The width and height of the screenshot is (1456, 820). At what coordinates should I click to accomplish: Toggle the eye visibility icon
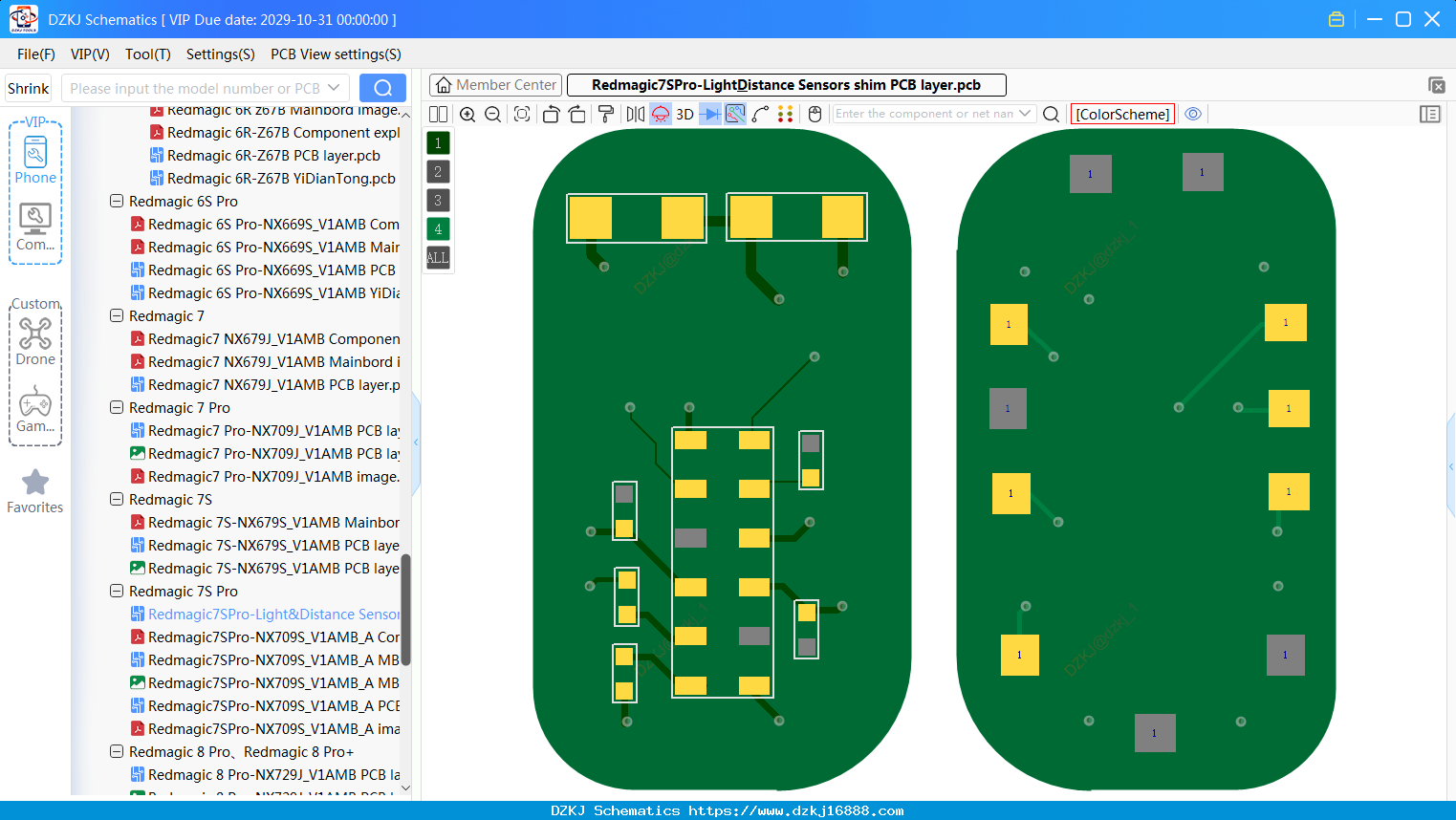(x=1193, y=114)
